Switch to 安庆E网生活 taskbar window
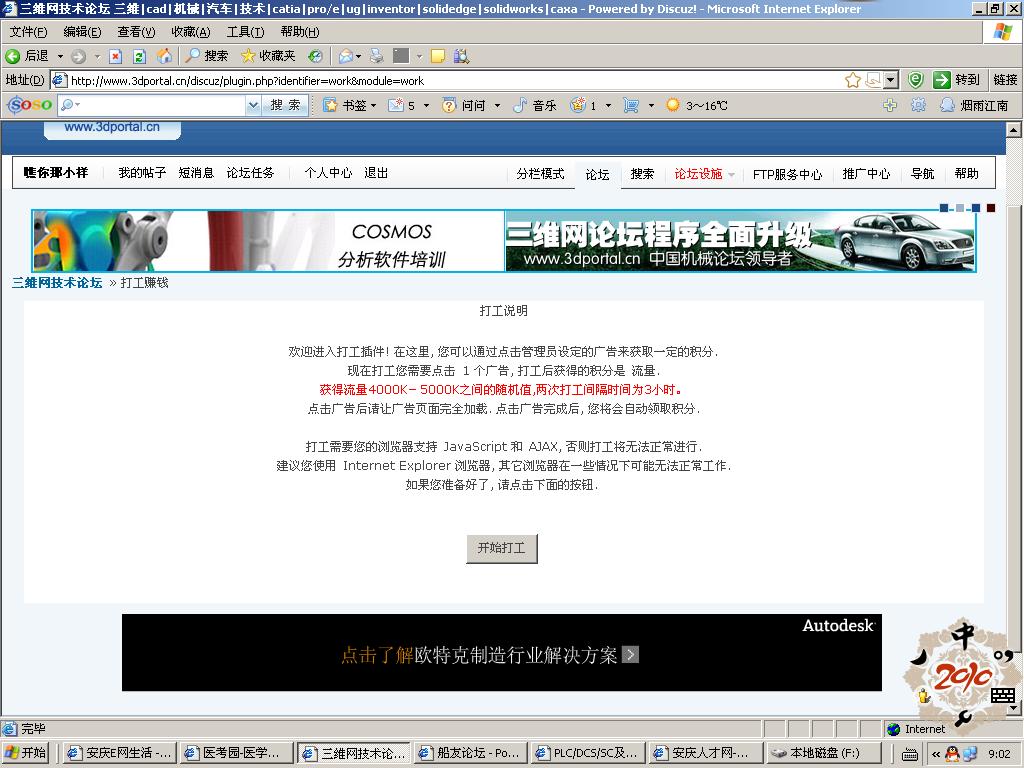Screen dimensions: 1024x768 120,753
